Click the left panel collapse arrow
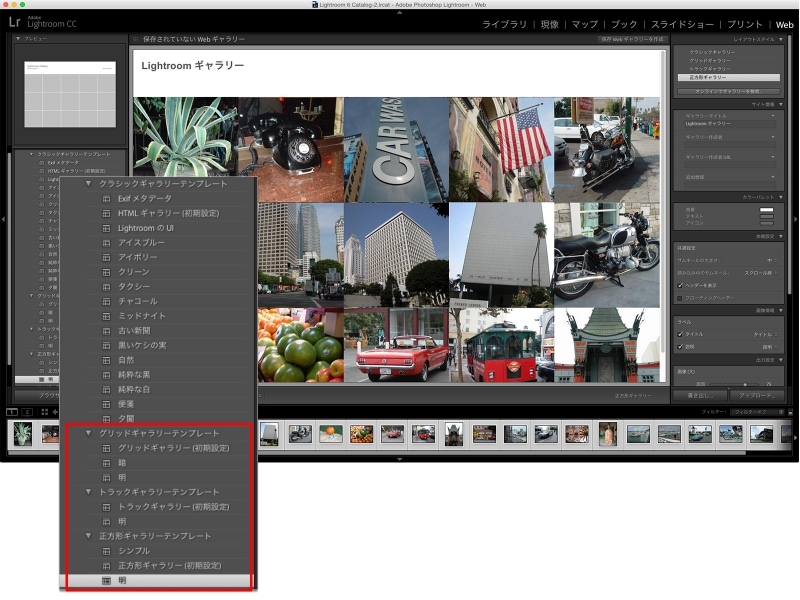The height and width of the screenshot is (600, 800). 4,217
